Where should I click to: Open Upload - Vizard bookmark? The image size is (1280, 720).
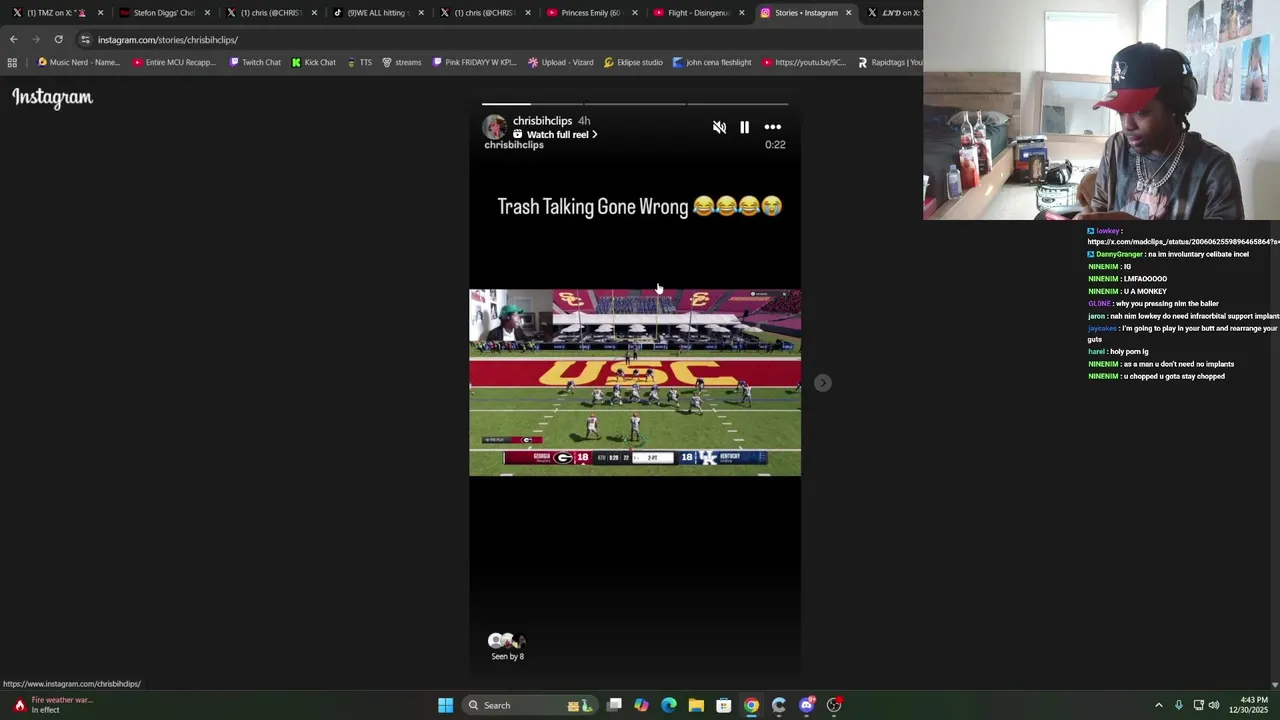[x=560, y=62]
